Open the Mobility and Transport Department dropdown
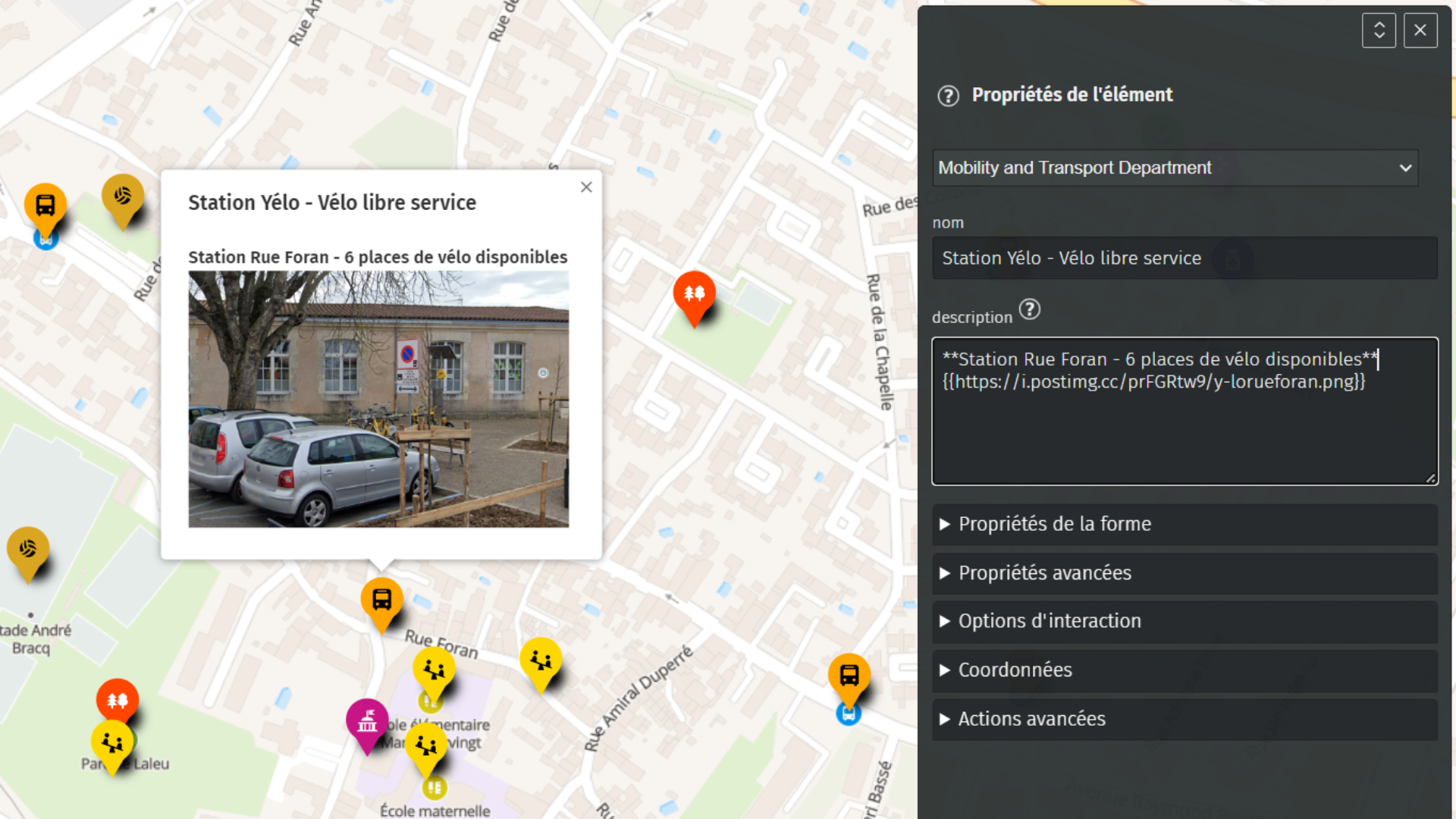 click(x=1175, y=168)
